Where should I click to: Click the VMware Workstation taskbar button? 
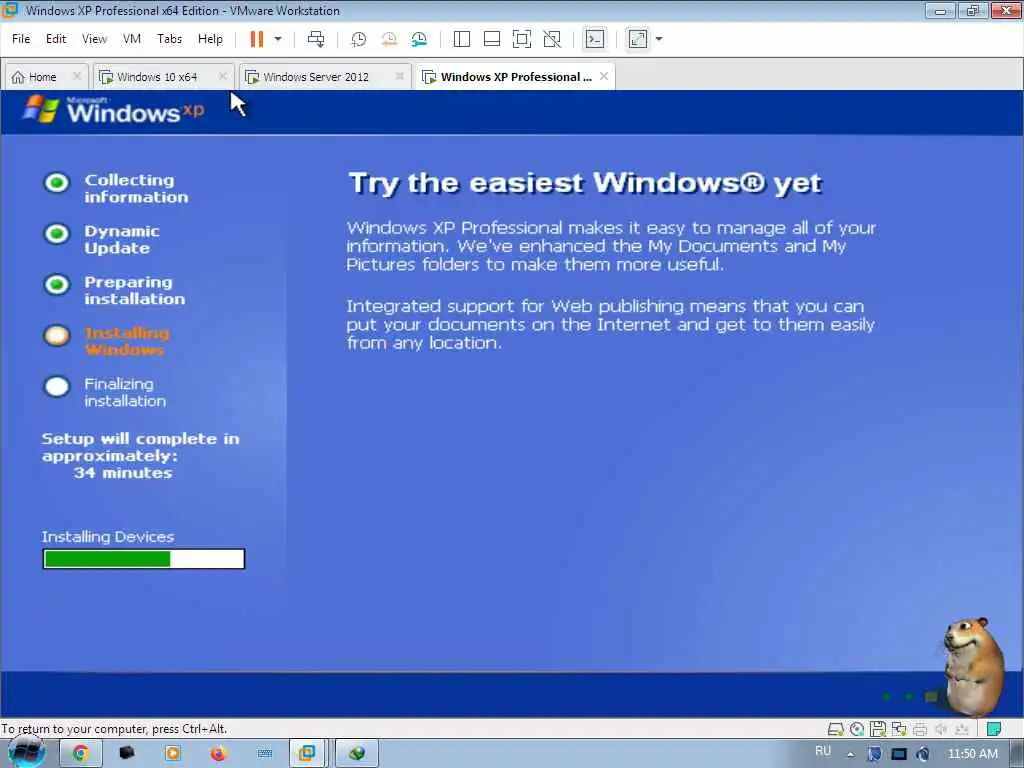click(x=306, y=754)
